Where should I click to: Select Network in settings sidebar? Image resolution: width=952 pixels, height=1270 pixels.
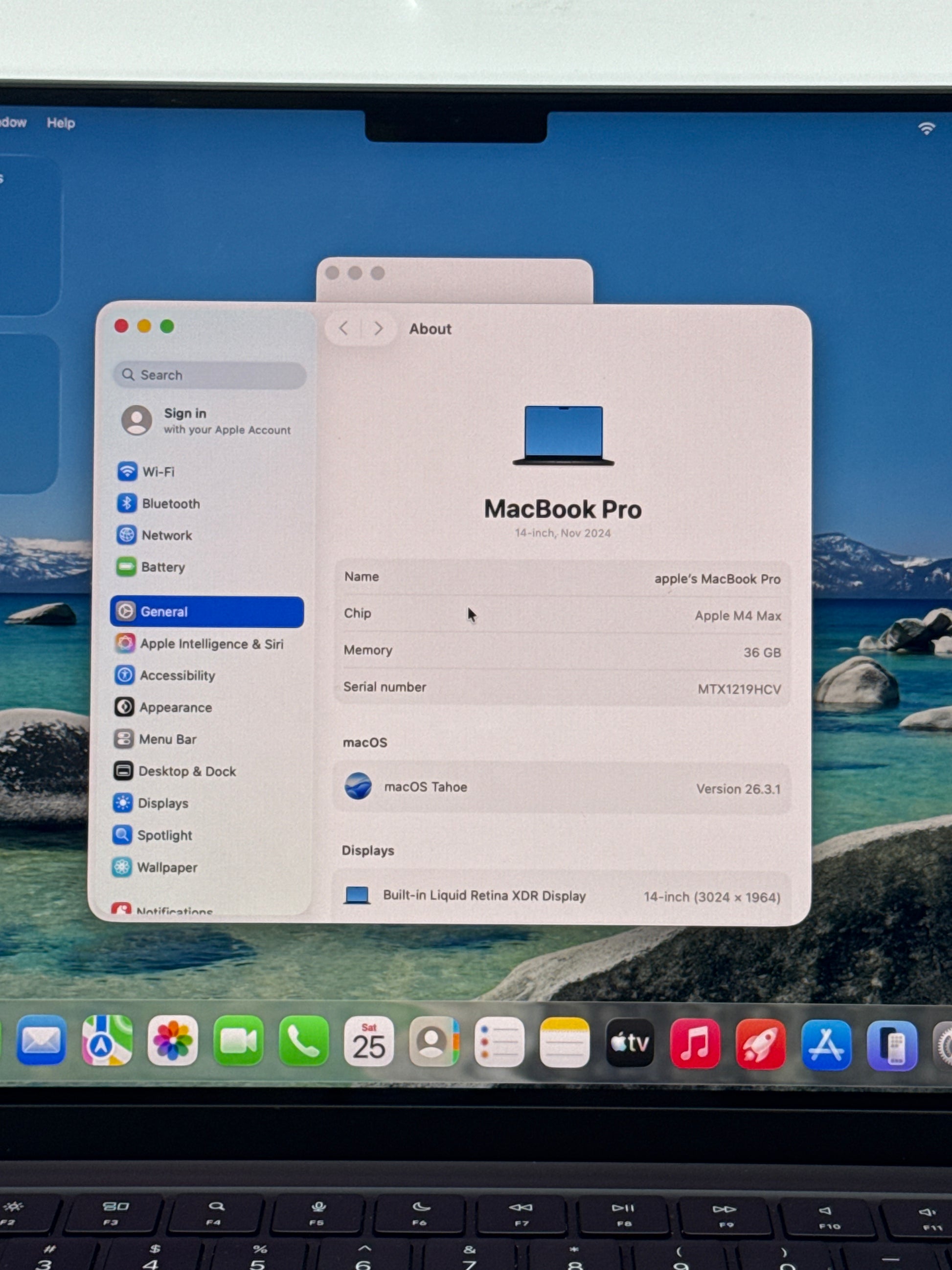pyautogui.click(x=166, y=535)
